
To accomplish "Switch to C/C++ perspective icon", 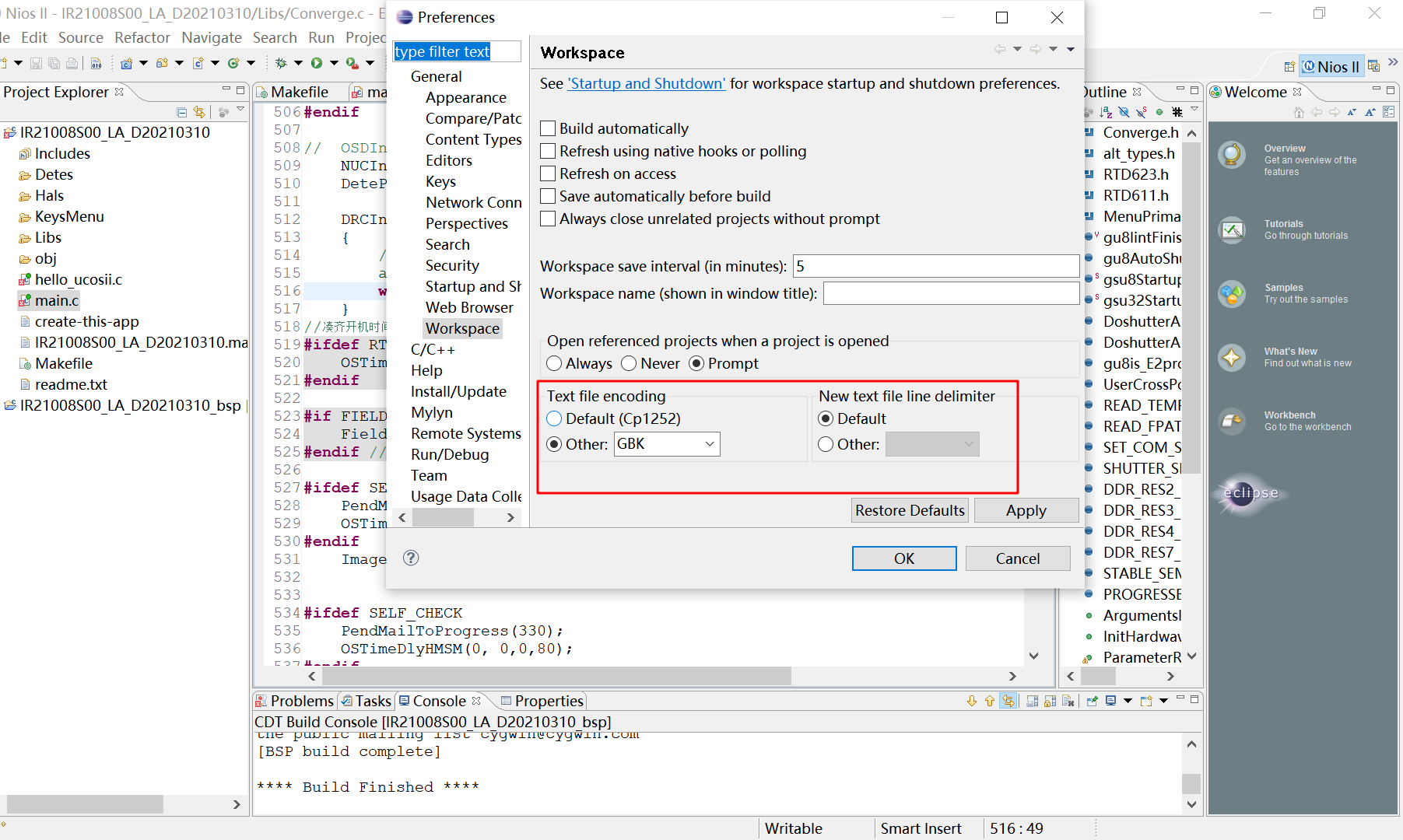I will point(1373,66).
